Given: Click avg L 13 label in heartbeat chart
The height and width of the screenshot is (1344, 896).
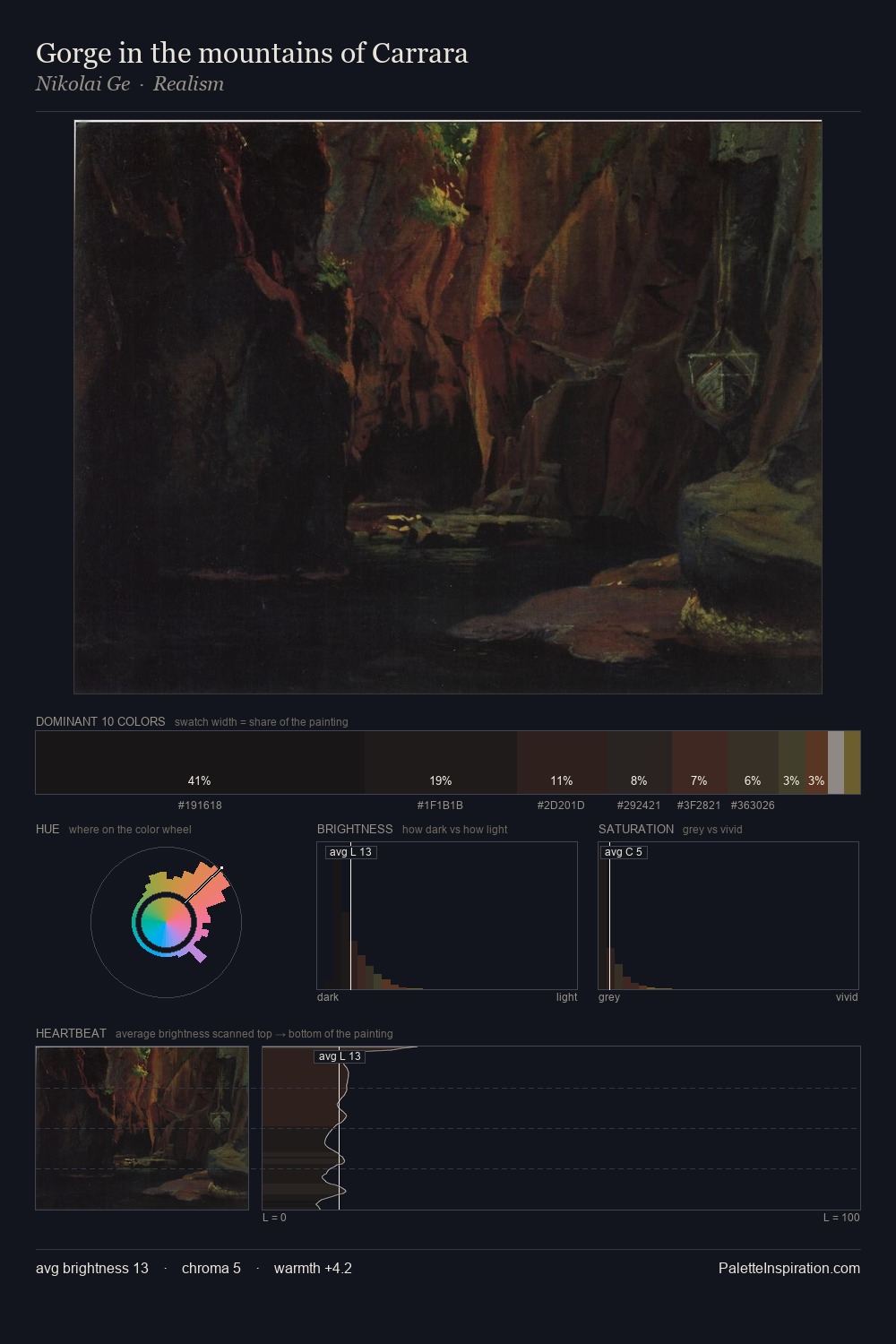Looking at the screenshot, I should tap(340, 1056).
